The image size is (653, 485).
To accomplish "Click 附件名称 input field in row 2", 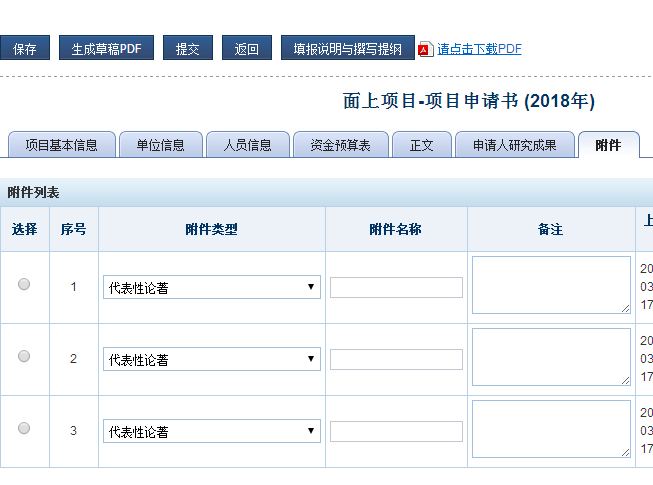I will pos(396,359).
